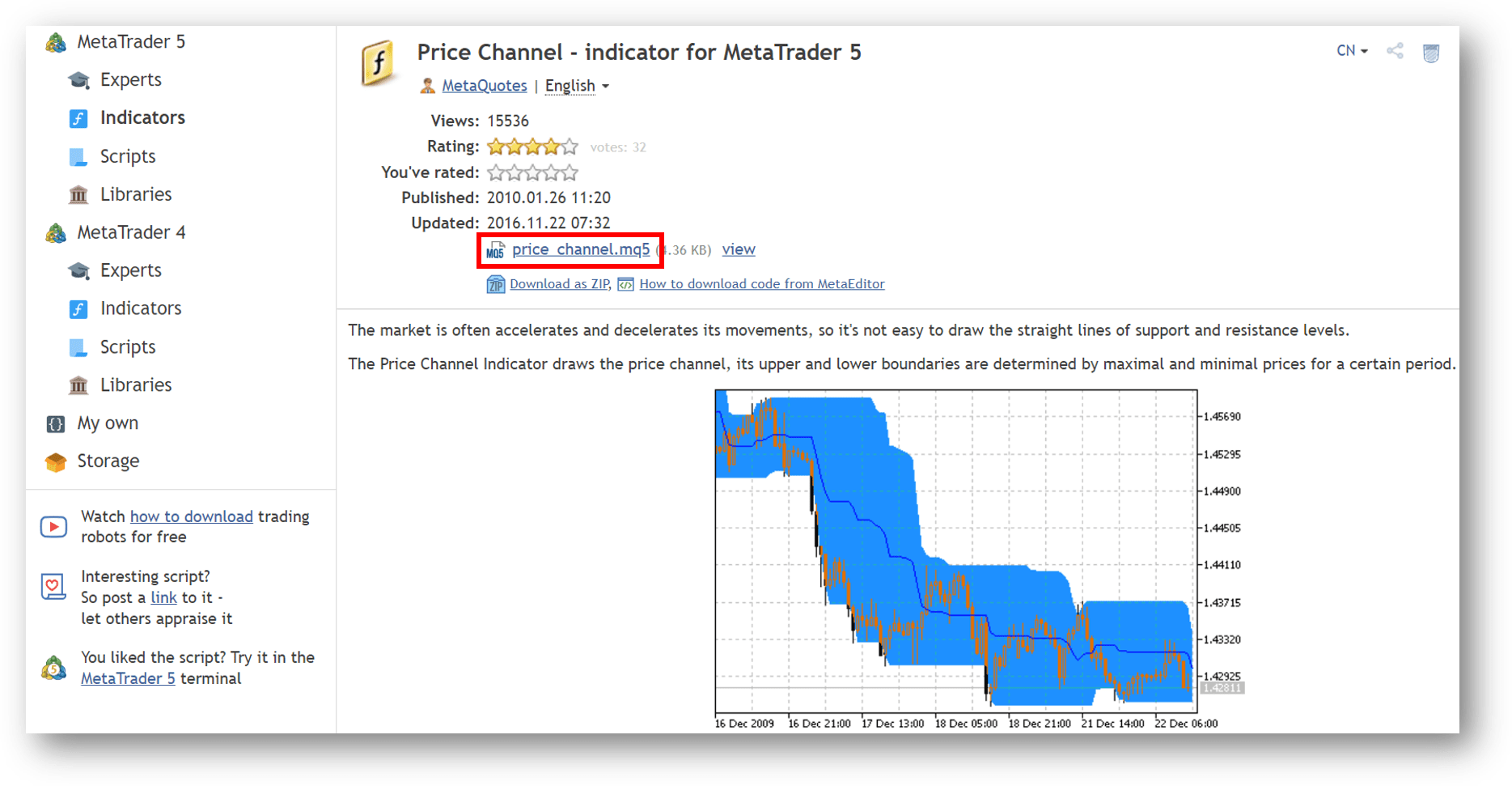Click the Updated date 2016.11.22 07:32
1512x786 pixels.
pos(548,223)
